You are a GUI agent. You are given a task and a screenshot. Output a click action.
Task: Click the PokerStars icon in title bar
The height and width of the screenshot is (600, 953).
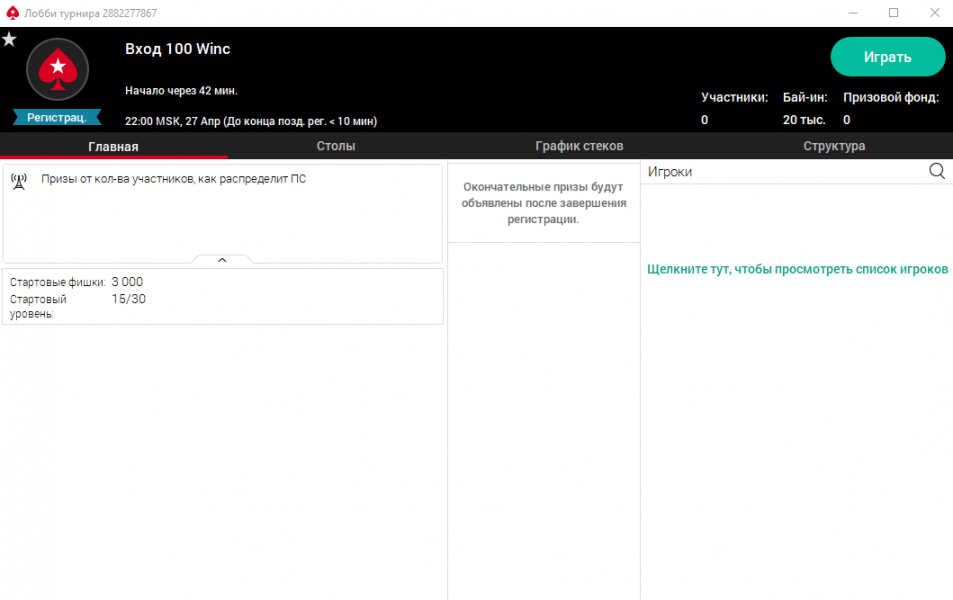point(12,13)
